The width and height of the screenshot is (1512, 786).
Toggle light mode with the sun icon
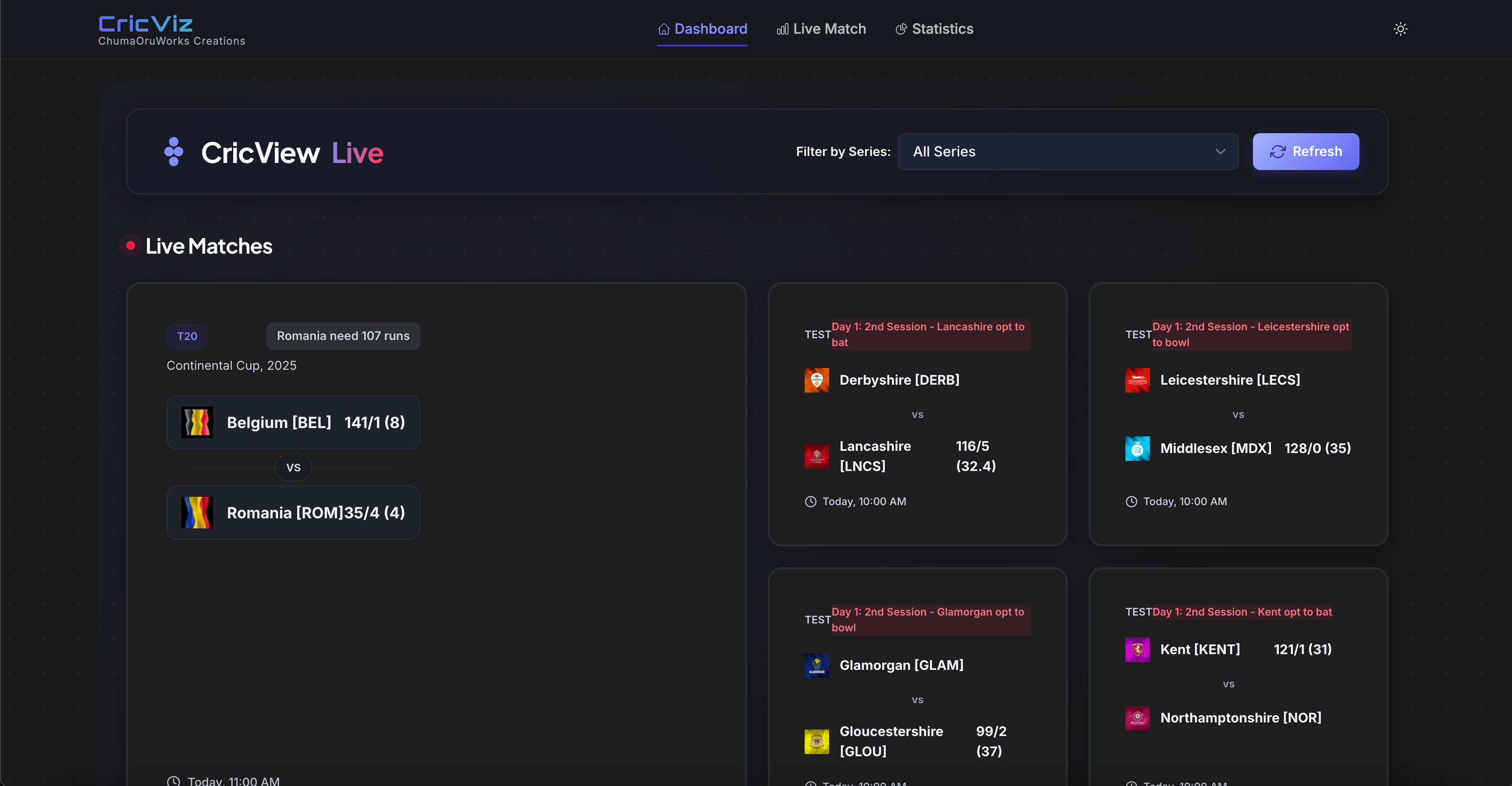coord(1401,29)
